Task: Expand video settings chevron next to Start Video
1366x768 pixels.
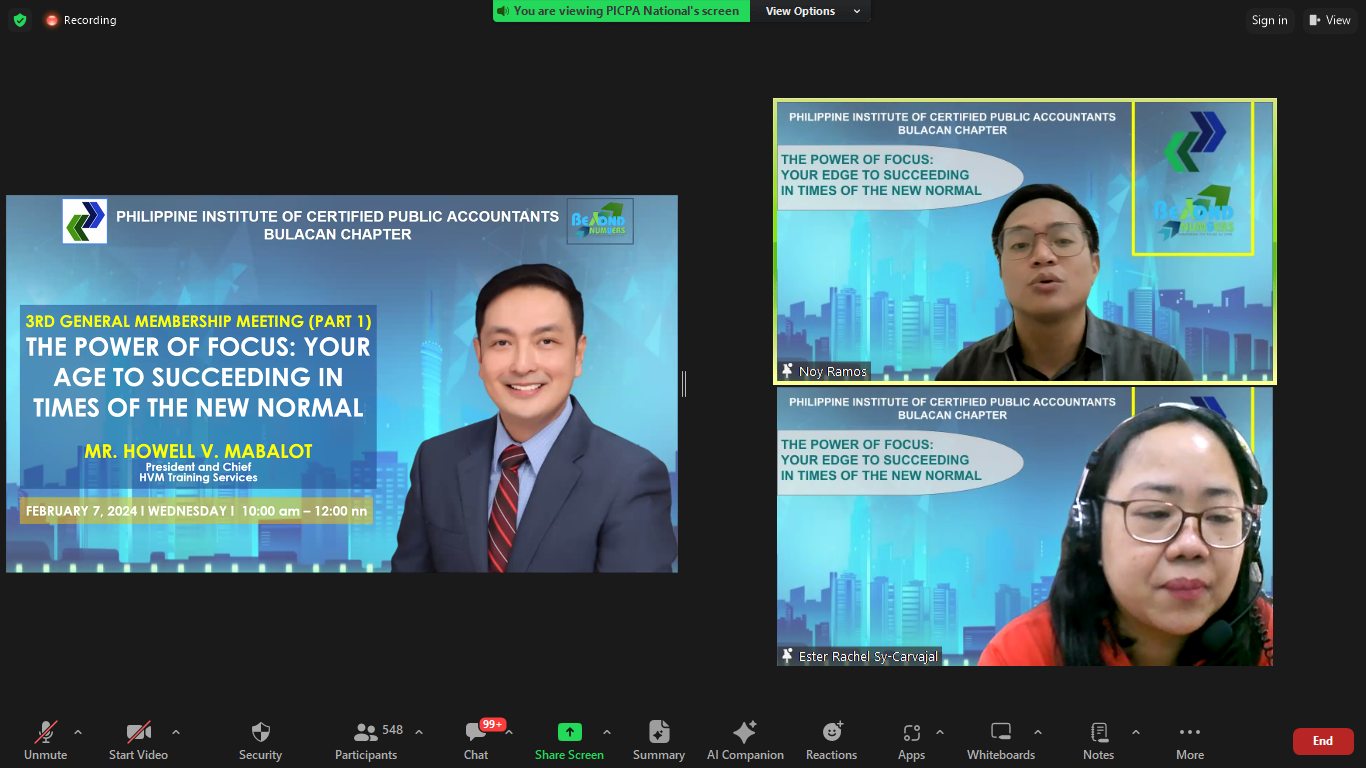Action: coord(176,732)
